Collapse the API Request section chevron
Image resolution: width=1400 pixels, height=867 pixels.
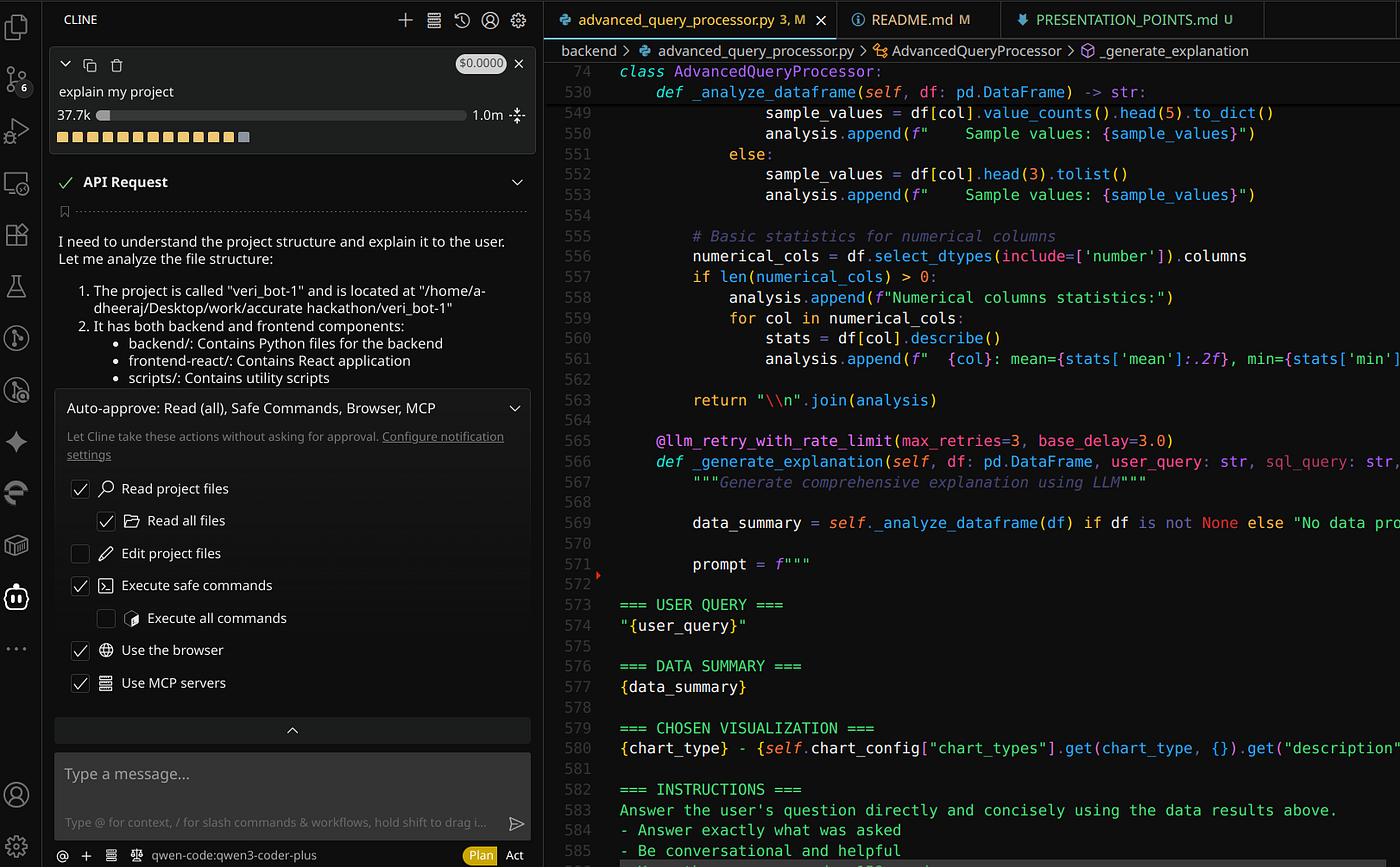click(517, 182)
